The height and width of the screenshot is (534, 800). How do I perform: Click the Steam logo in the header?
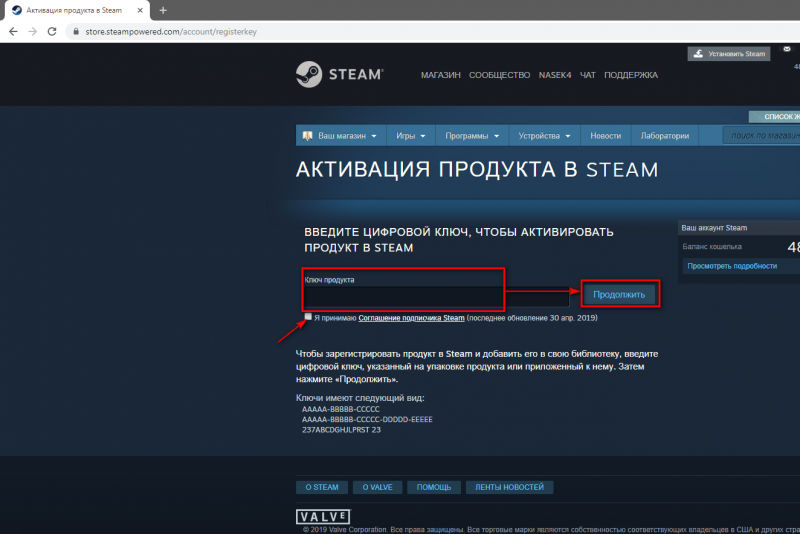(x=339, y=74)
